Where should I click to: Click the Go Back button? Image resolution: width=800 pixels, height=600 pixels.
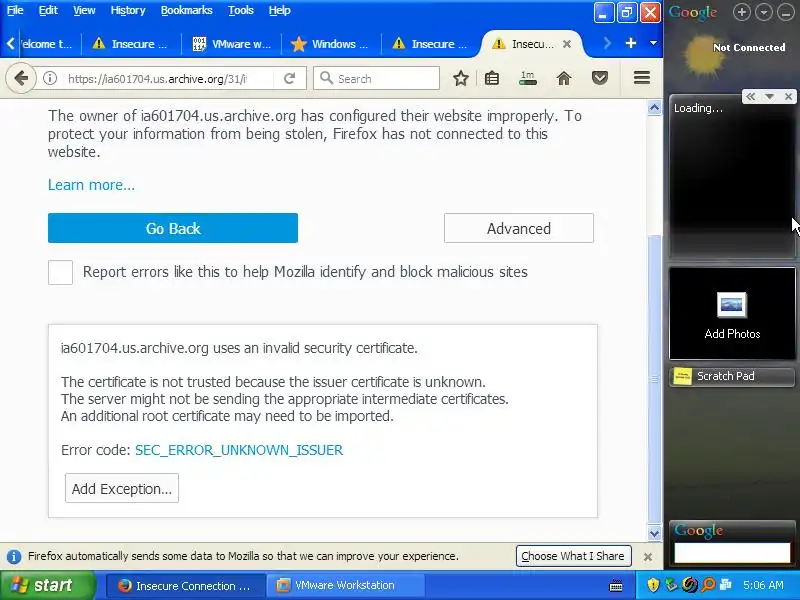point(173,228)
